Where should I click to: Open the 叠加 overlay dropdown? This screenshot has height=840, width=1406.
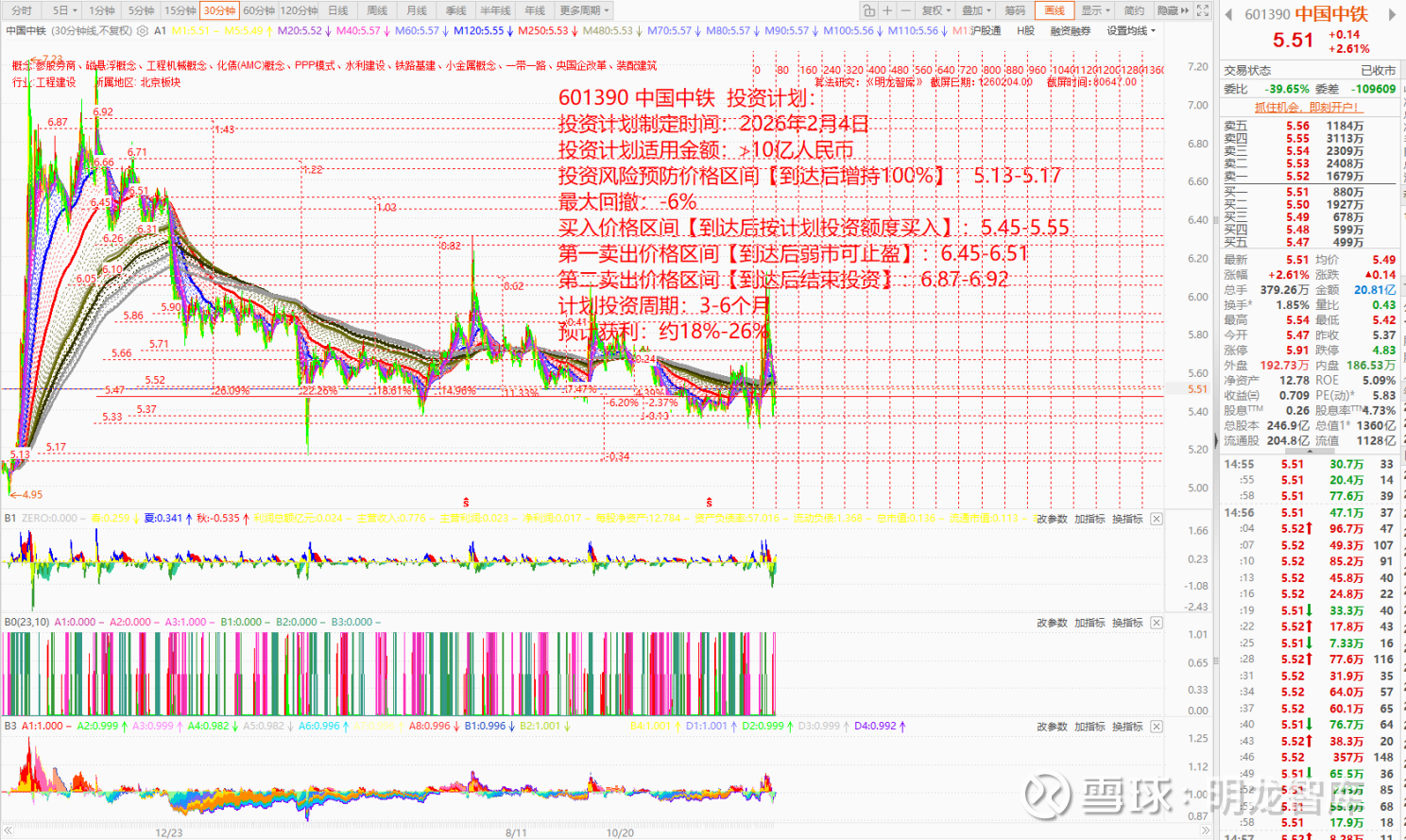[977, 10]
